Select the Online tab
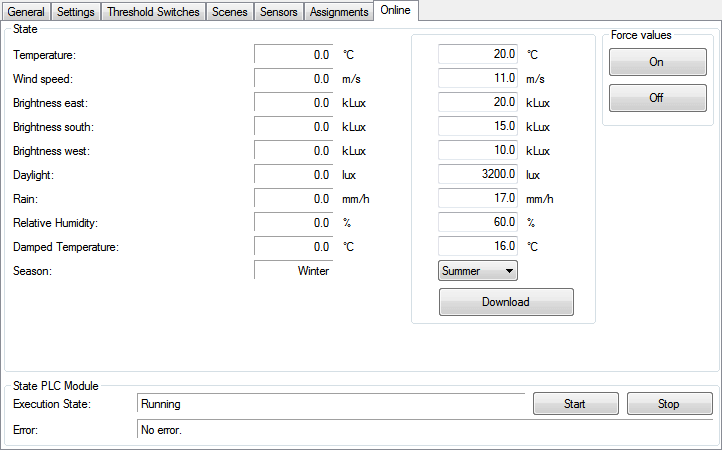This screenshot has height=450, width=722. pos(396,10)
